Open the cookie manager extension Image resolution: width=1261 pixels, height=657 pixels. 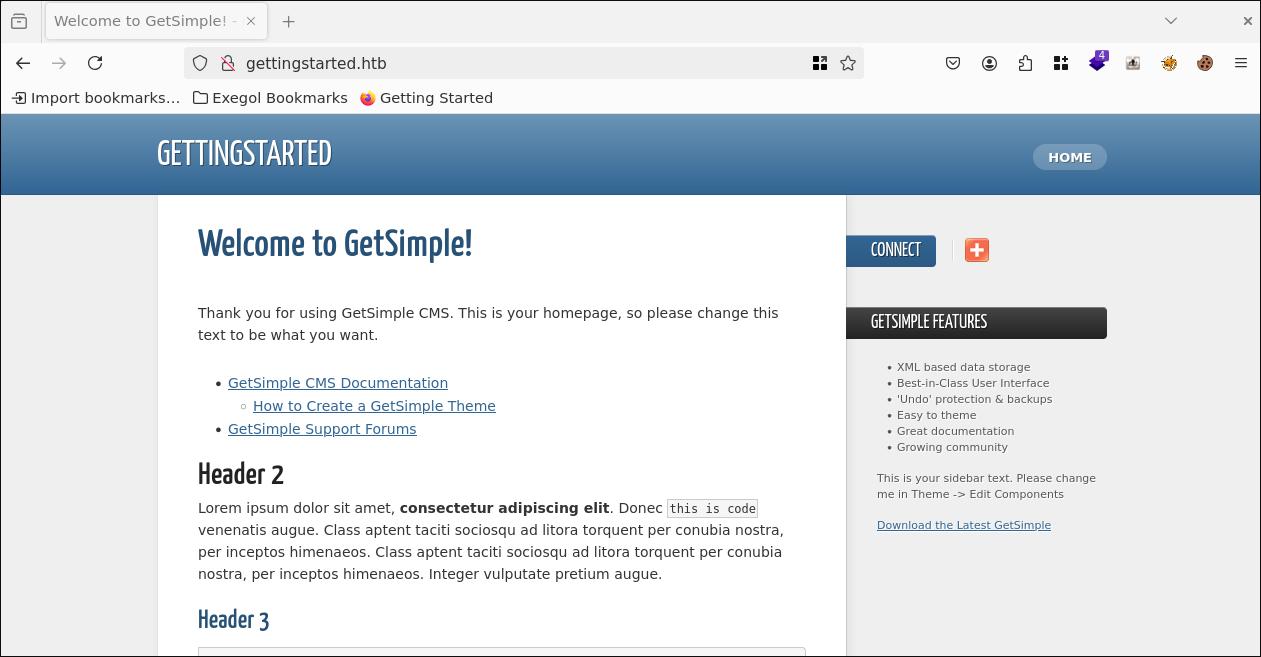(x=1204, y=62)
